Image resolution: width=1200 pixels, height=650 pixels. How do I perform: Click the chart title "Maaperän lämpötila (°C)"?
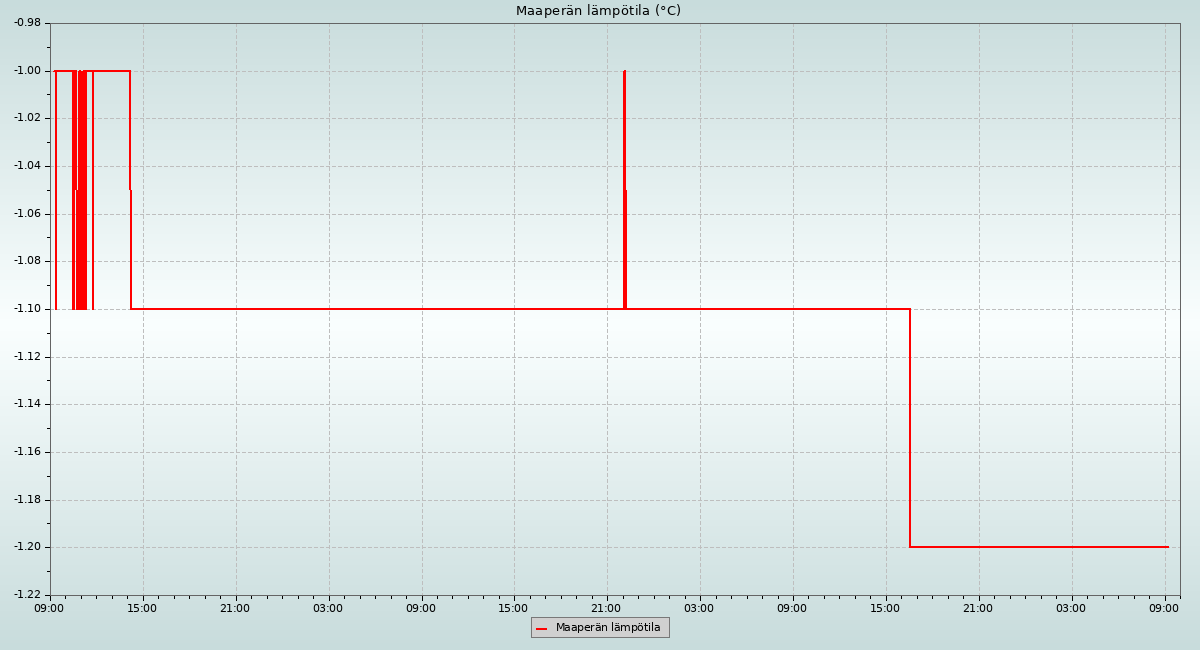click(598, 11)
